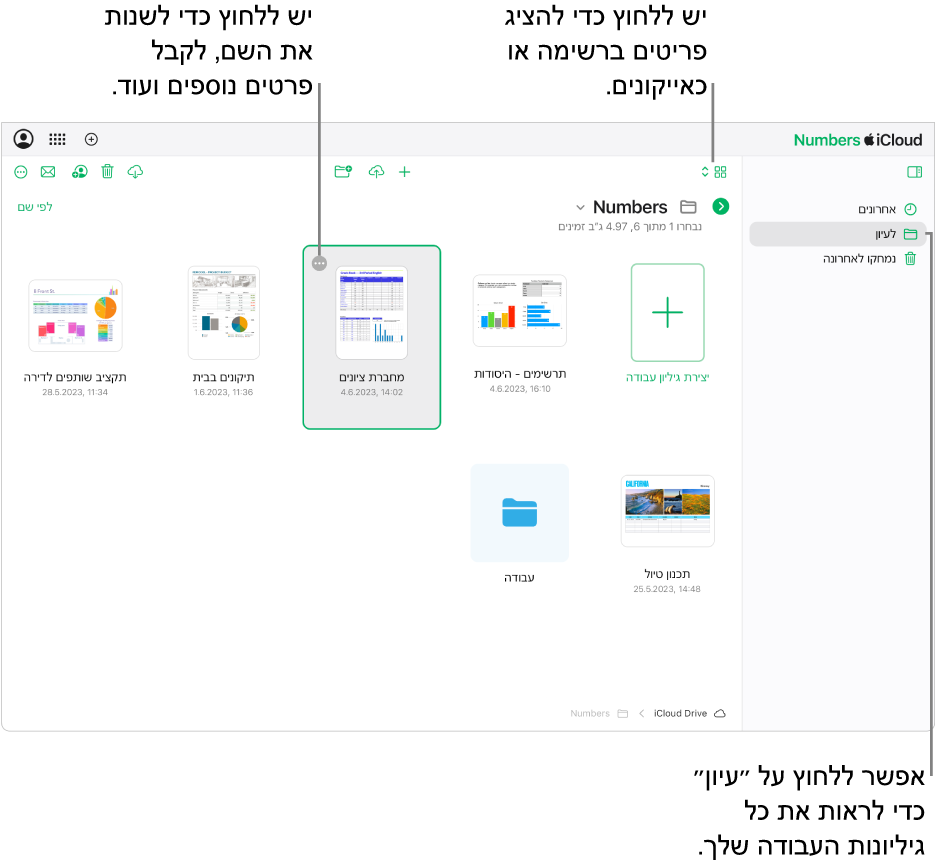
Task: Click the יצירת גיליון עבודה label
Action: point(667,377)
